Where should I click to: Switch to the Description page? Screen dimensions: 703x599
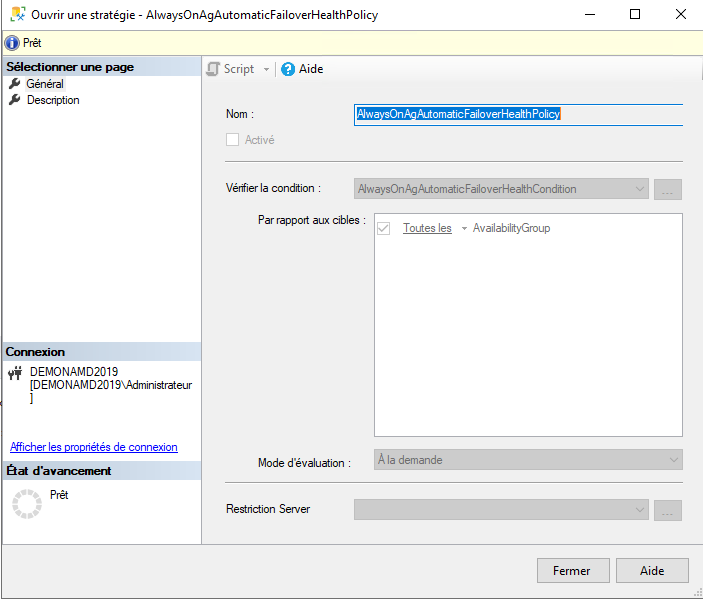click(x=53, y=100)
